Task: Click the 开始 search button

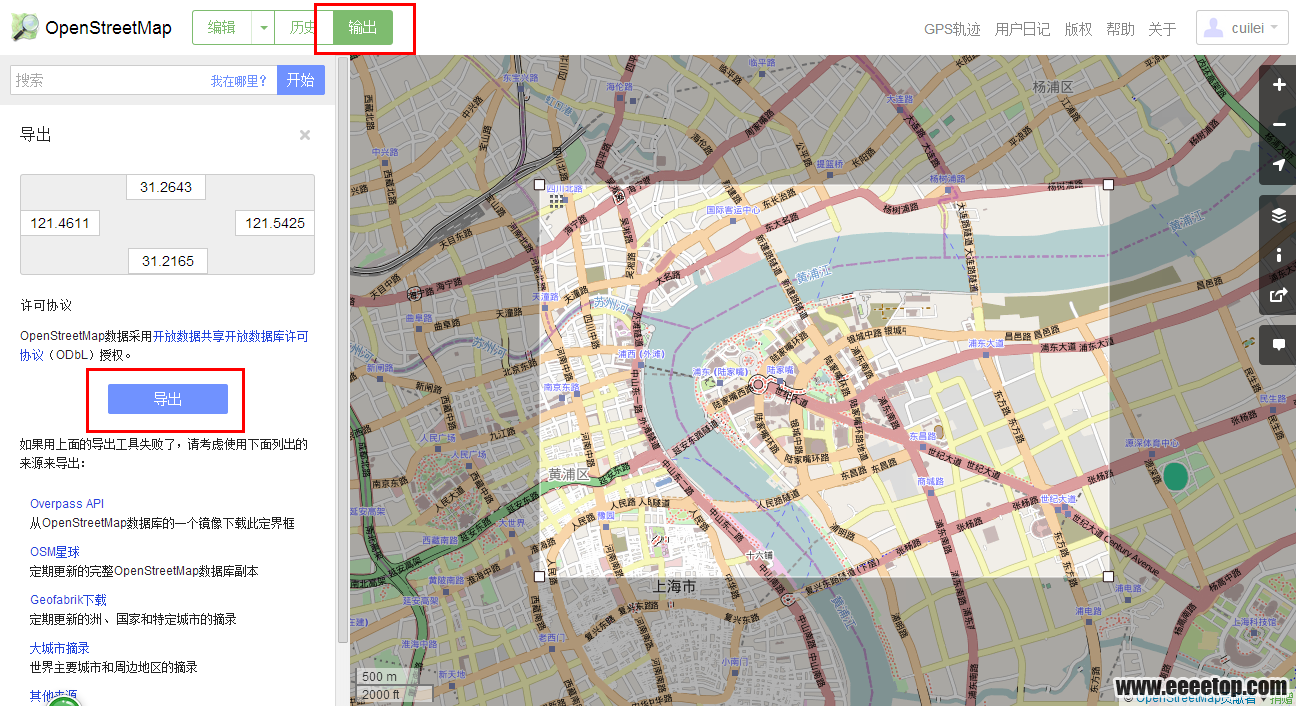Action: pyautogui.click(x=300, y=80)
